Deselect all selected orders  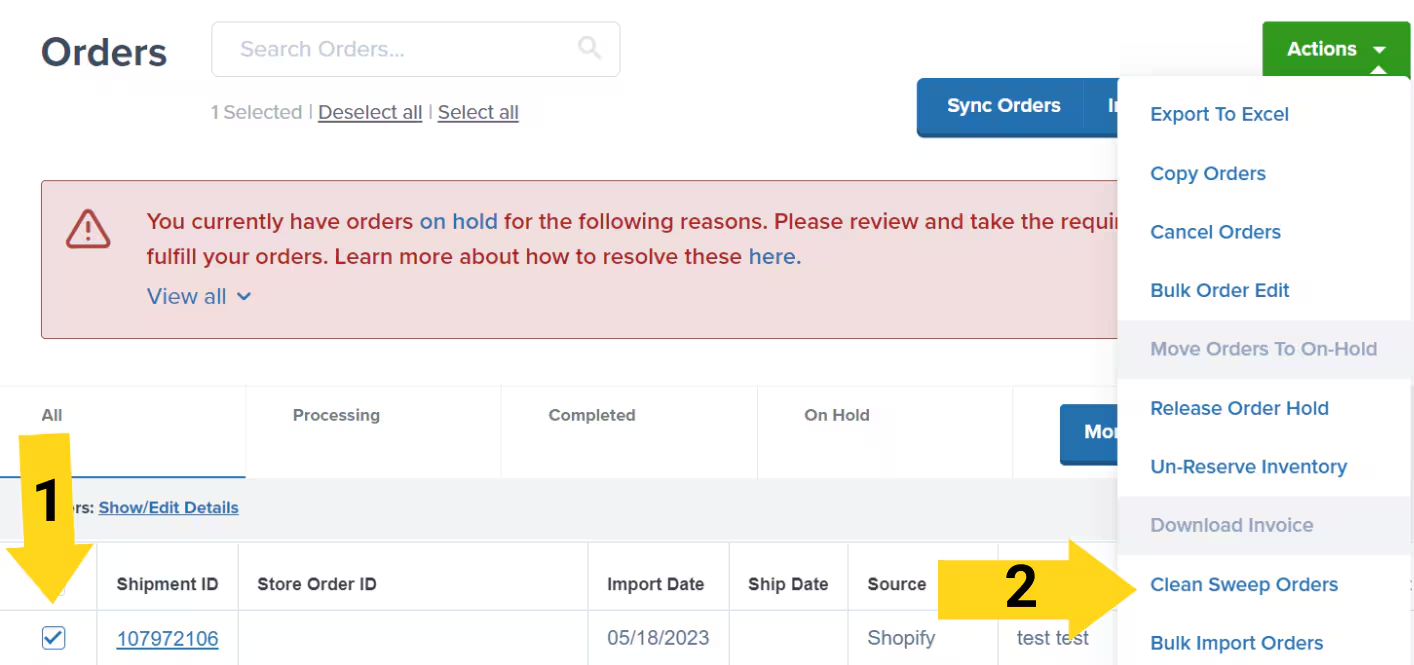[370, 112]
